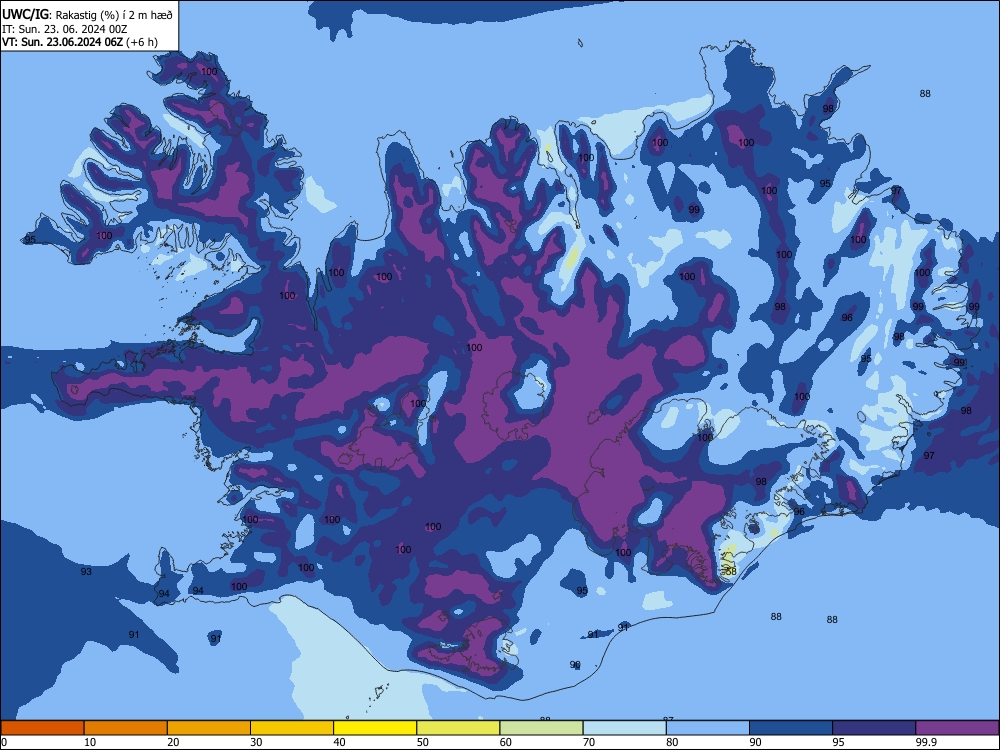The height and width of the screenshot is (750, 1000).
Task: Click the 'UWC/IG: Rakastig (%) í 2 m hæð' title
Action: click(87, 14)
